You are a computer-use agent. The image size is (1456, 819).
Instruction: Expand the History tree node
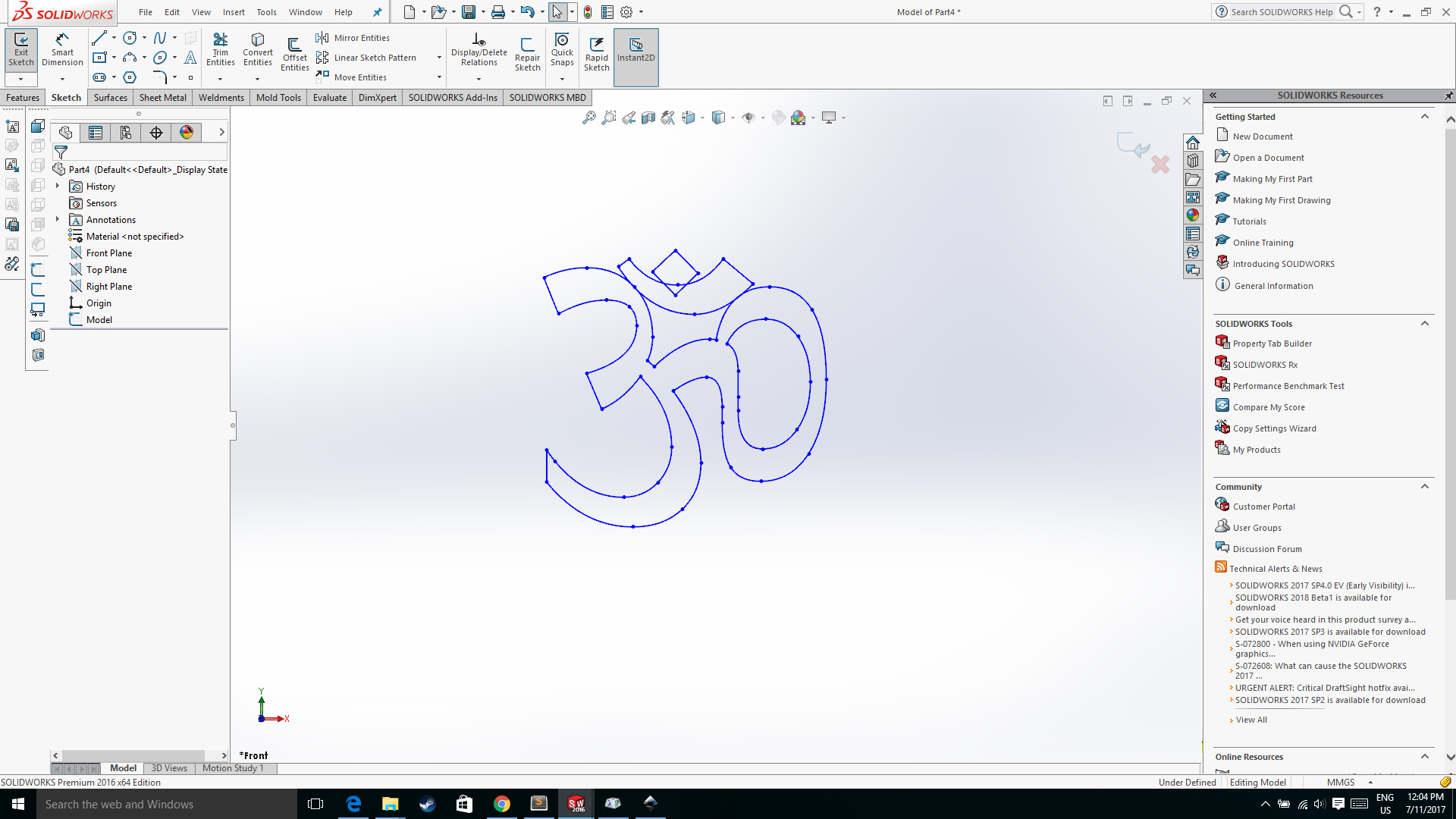[x=58, y=186]
